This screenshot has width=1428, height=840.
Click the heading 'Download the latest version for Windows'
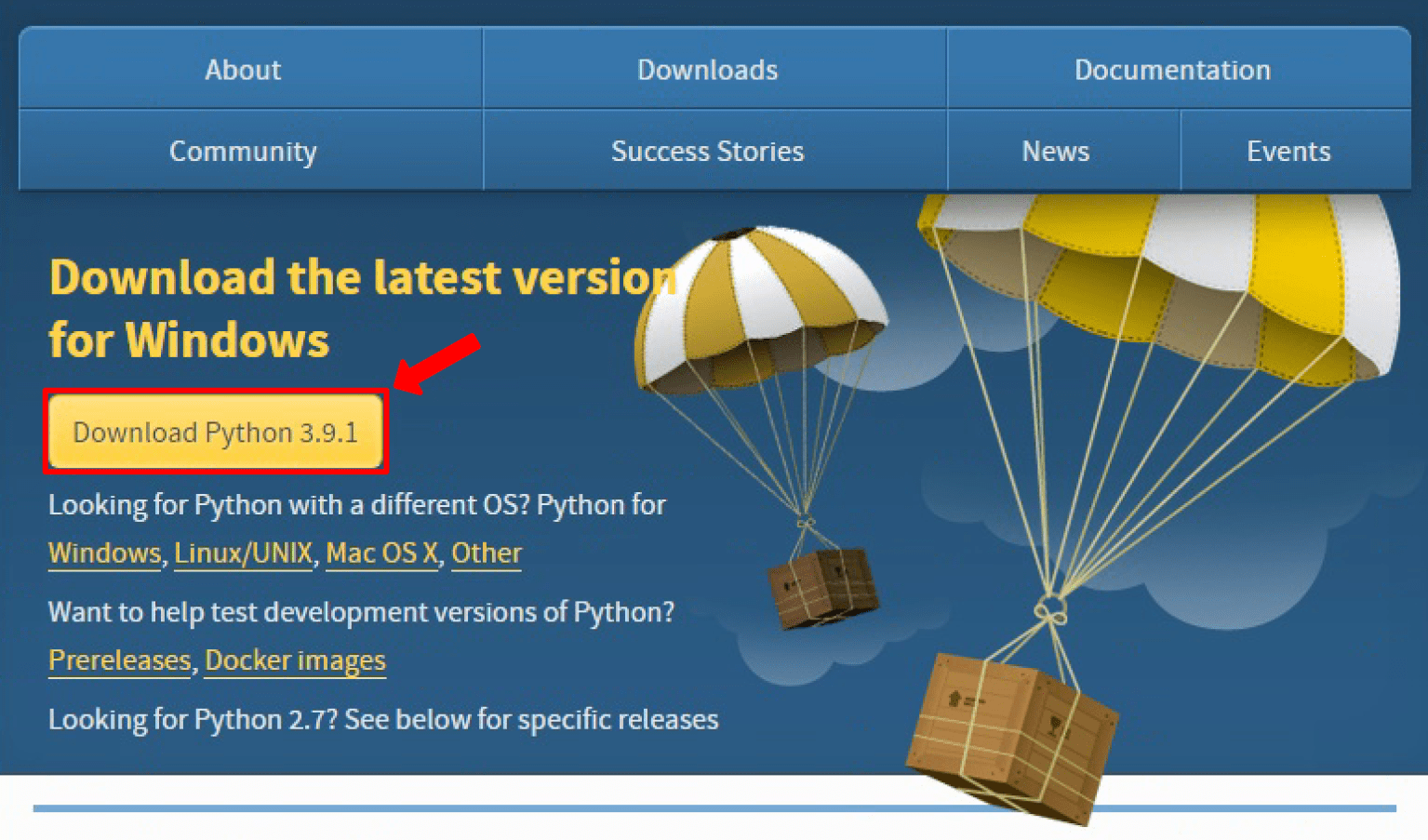click(x=361, y=307)
